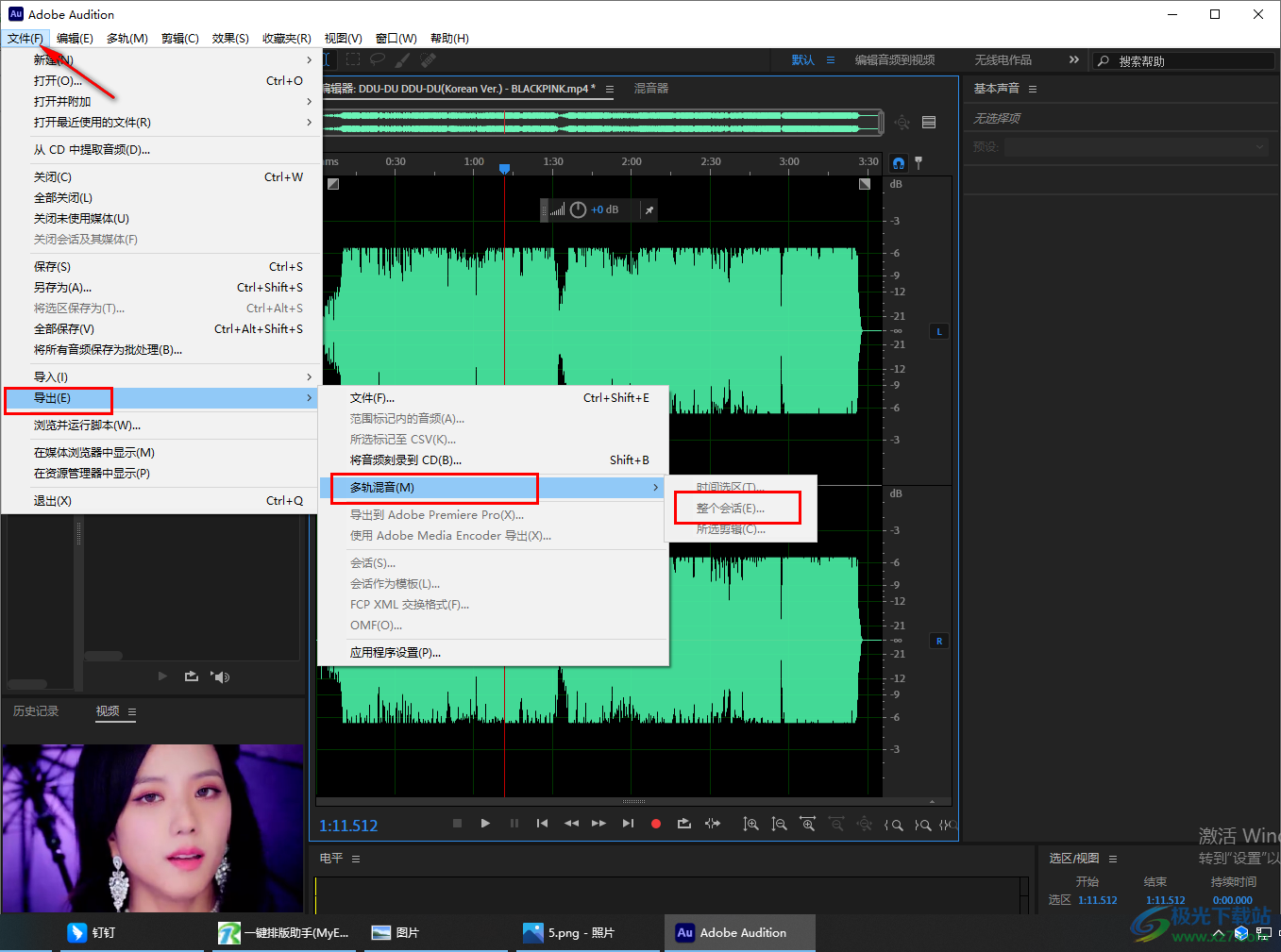Expand the 导出(E) submenu
Image resolution: width=1281 pixels, height=952 pixels.
(160, 398)
